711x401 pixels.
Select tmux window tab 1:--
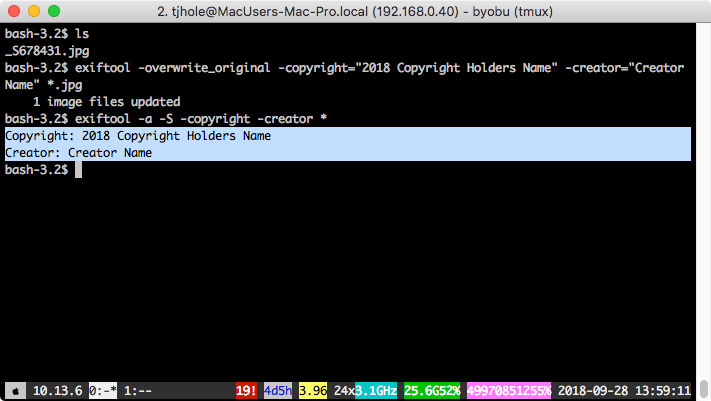(x=138, y=391)
